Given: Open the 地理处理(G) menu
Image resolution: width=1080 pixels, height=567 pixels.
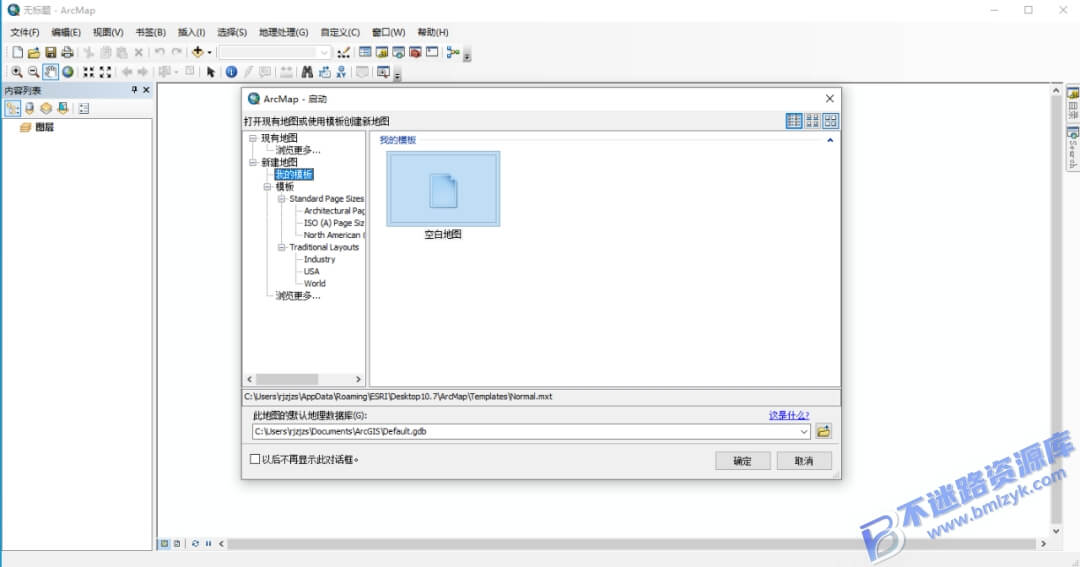Looking at the screenshot, I should pos(284,32).
